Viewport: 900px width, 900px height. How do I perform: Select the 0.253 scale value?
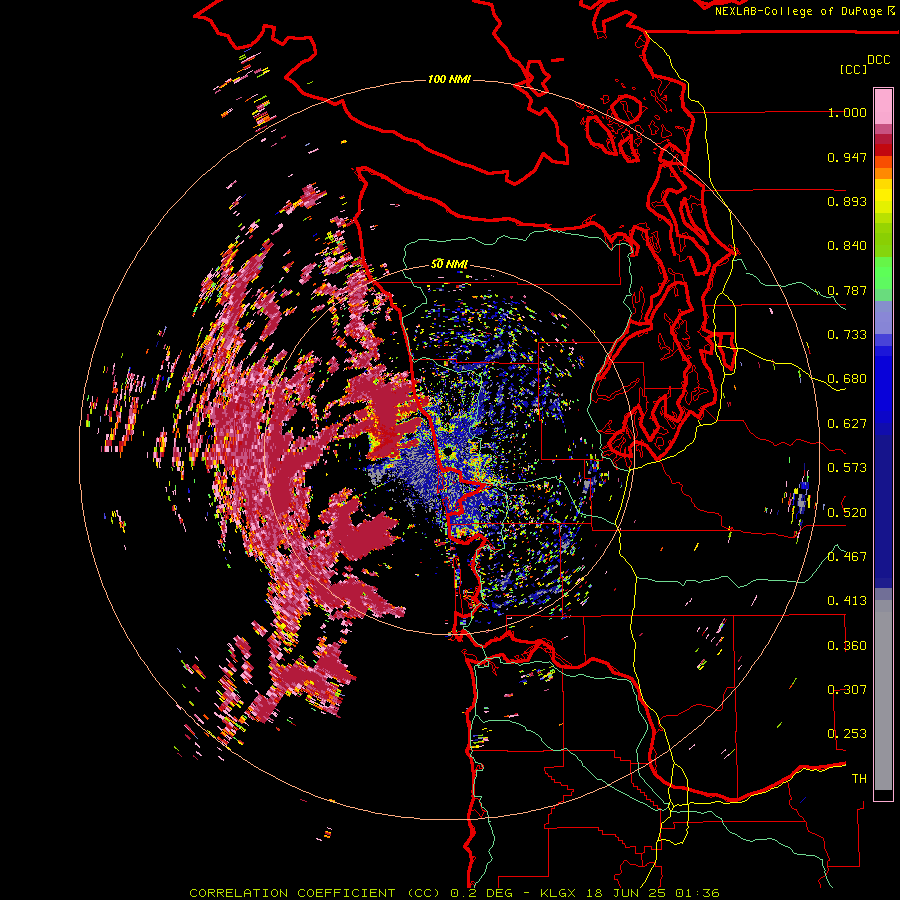pos(847,734)
